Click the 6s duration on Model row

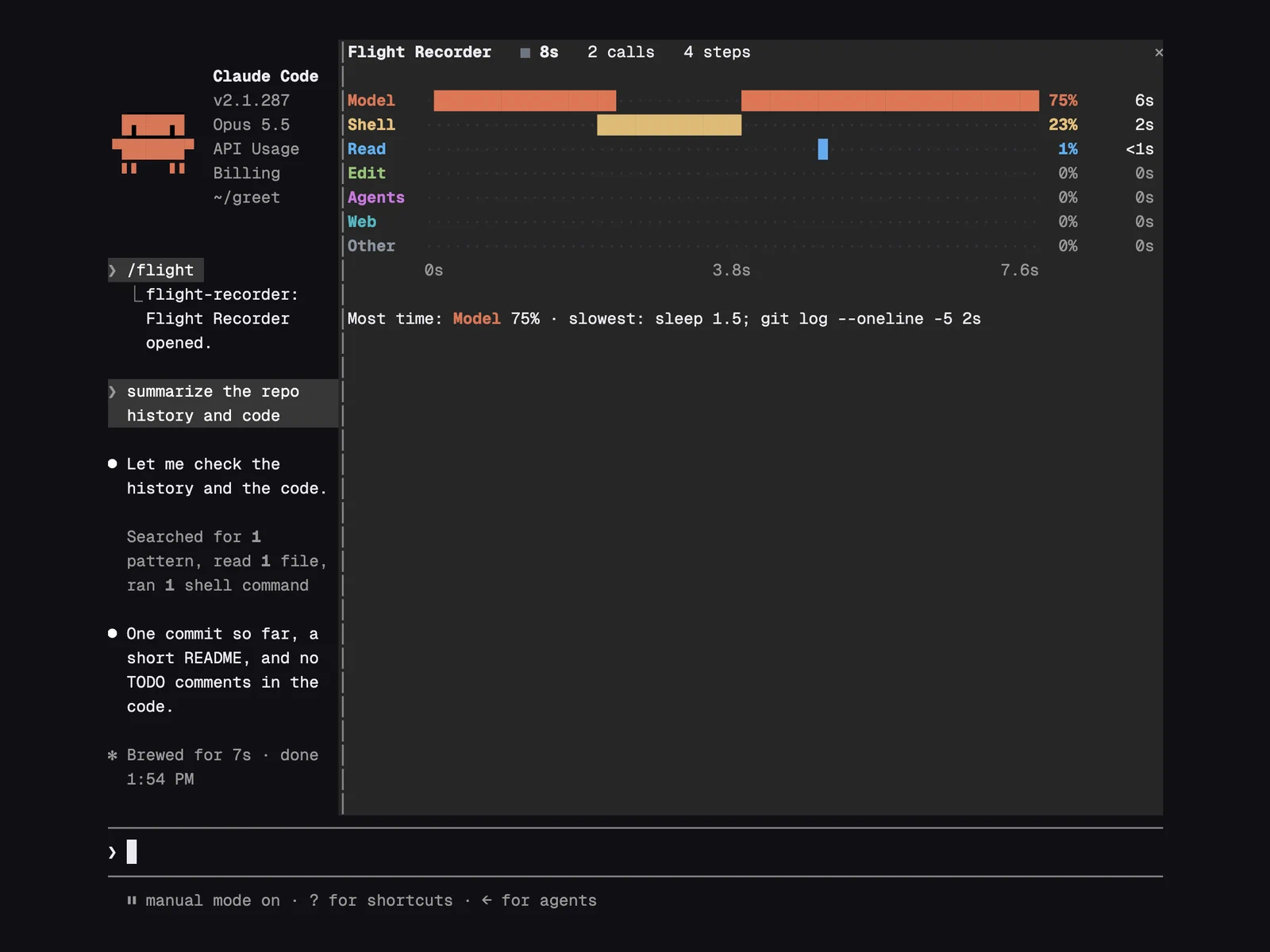tap(1144, 101)
